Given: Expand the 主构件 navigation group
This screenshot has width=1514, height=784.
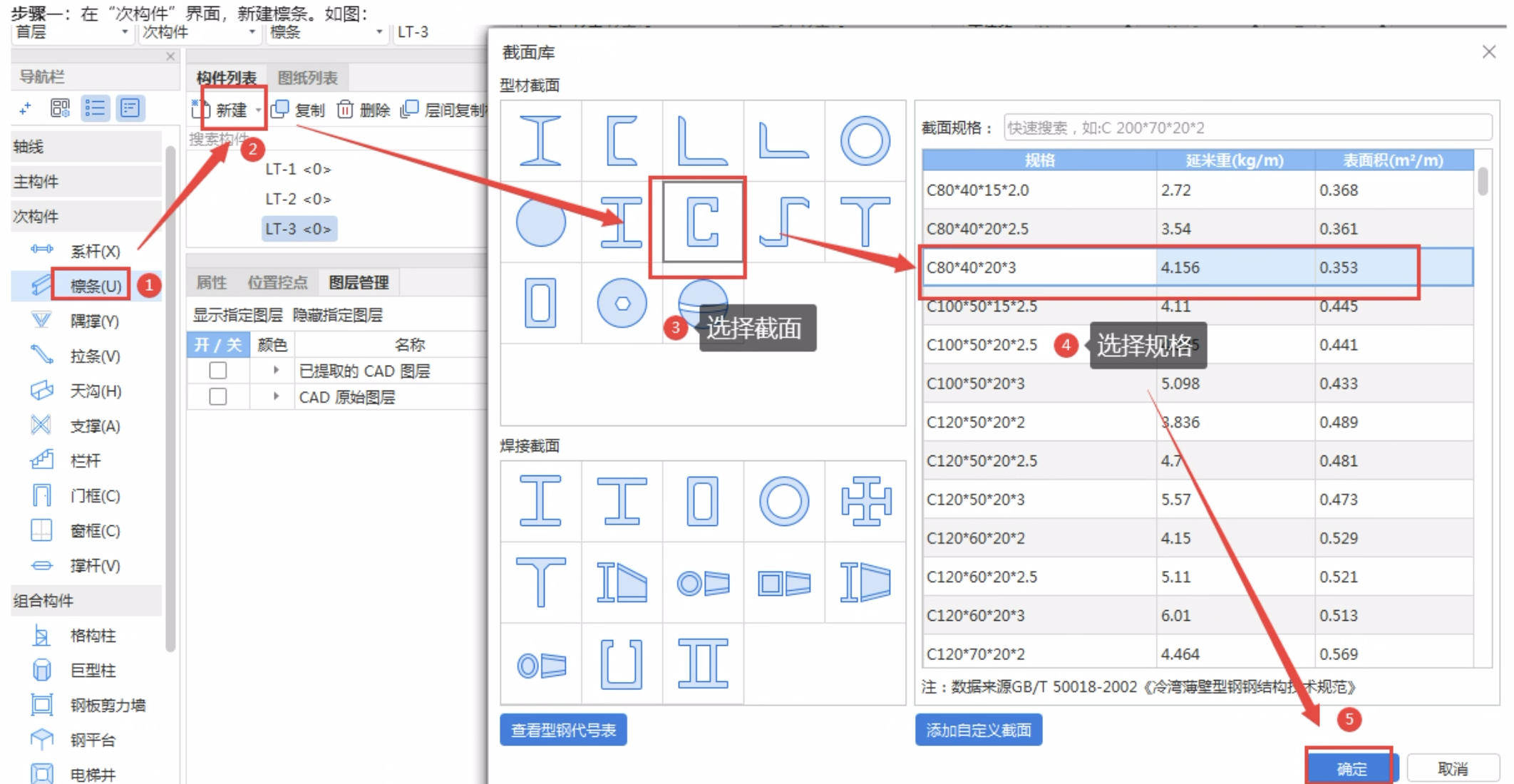Looking at the screenshot, I should coord(86,181).
